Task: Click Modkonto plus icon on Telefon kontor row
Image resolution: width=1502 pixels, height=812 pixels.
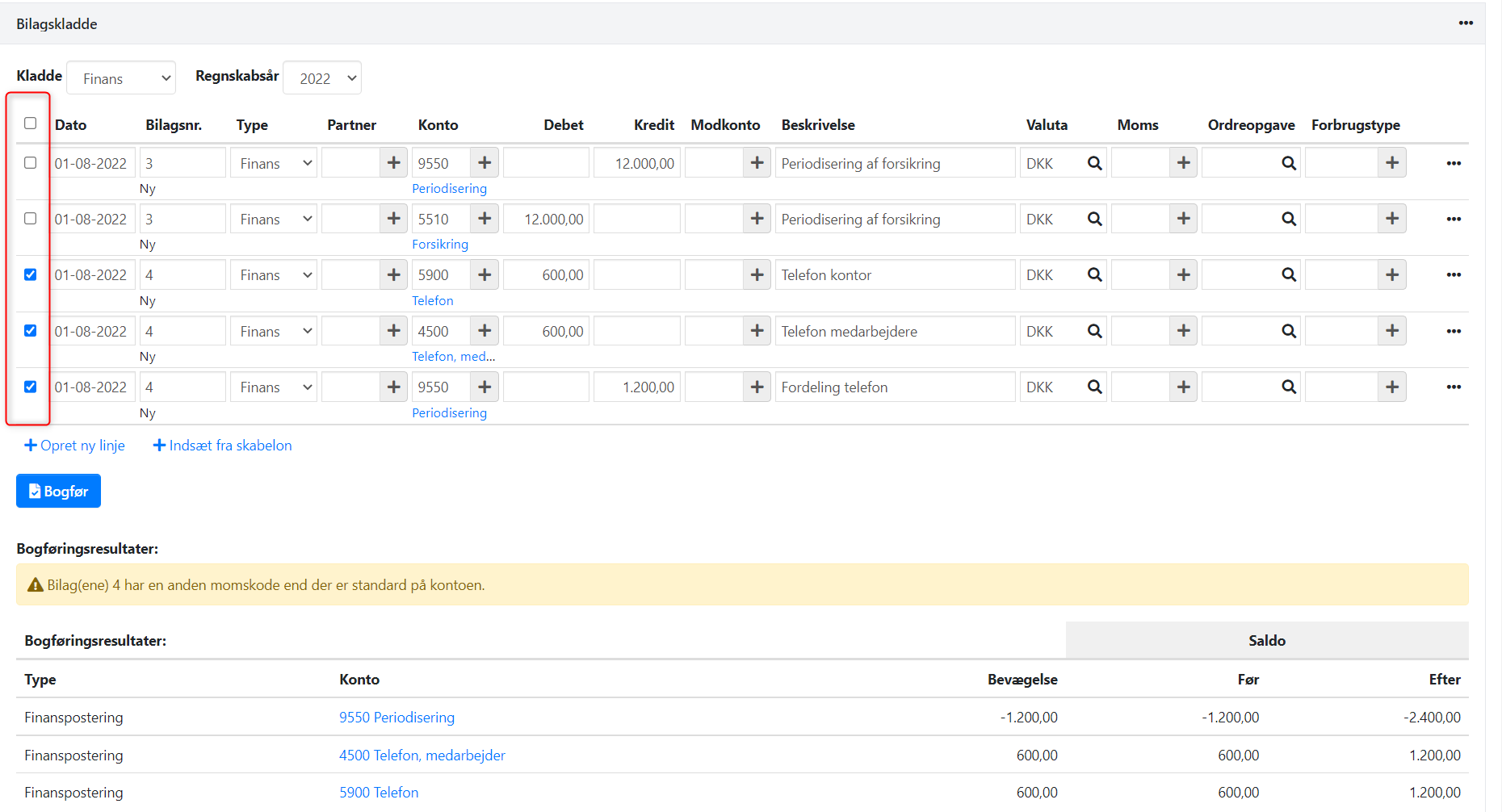Action: pos(757,275)
